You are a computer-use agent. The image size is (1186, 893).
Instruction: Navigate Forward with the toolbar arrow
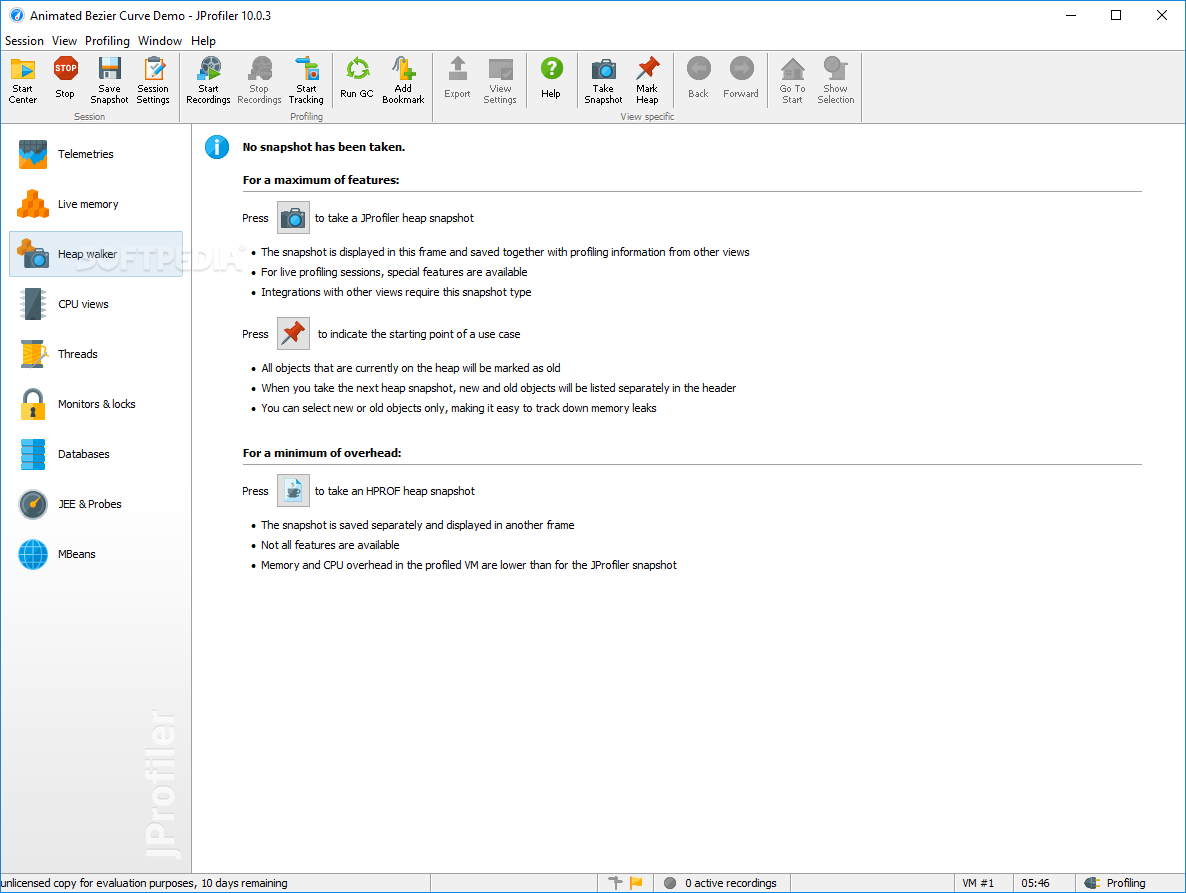(x=740, y=81)
